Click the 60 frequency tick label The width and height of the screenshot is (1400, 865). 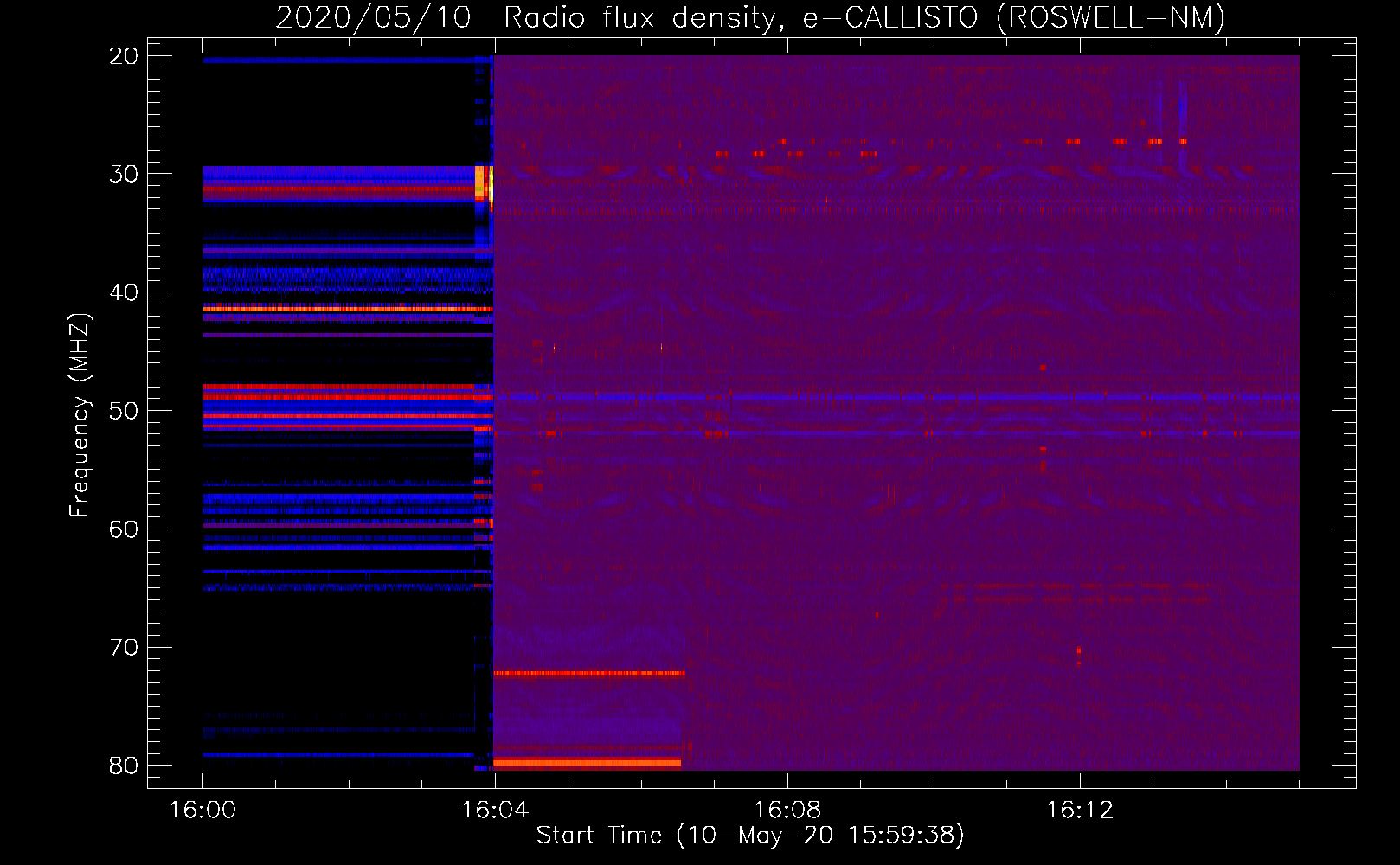(124, 529)
